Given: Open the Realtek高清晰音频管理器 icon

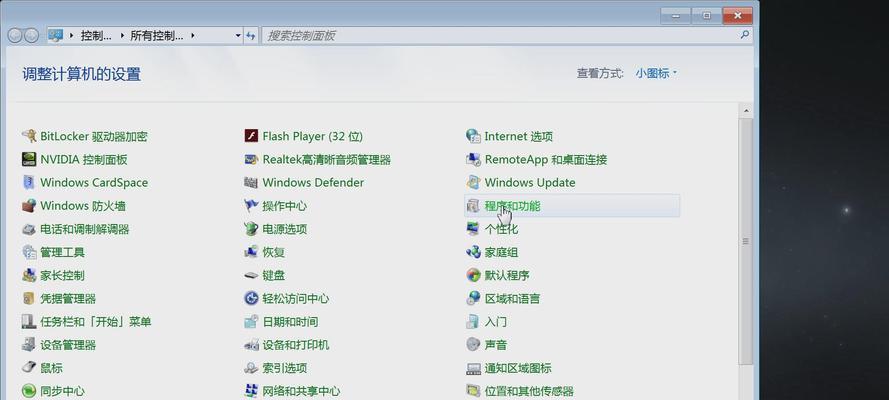Looking at the screenshot, I should pos(251,159).
